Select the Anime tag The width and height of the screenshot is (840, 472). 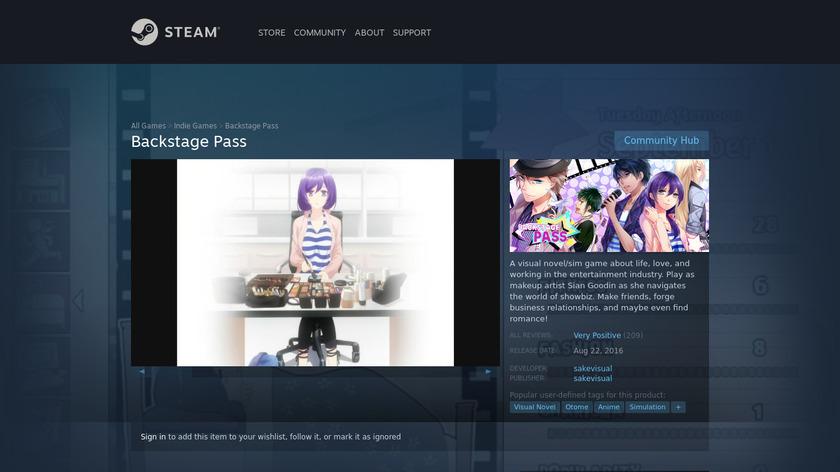click(609, 407)
